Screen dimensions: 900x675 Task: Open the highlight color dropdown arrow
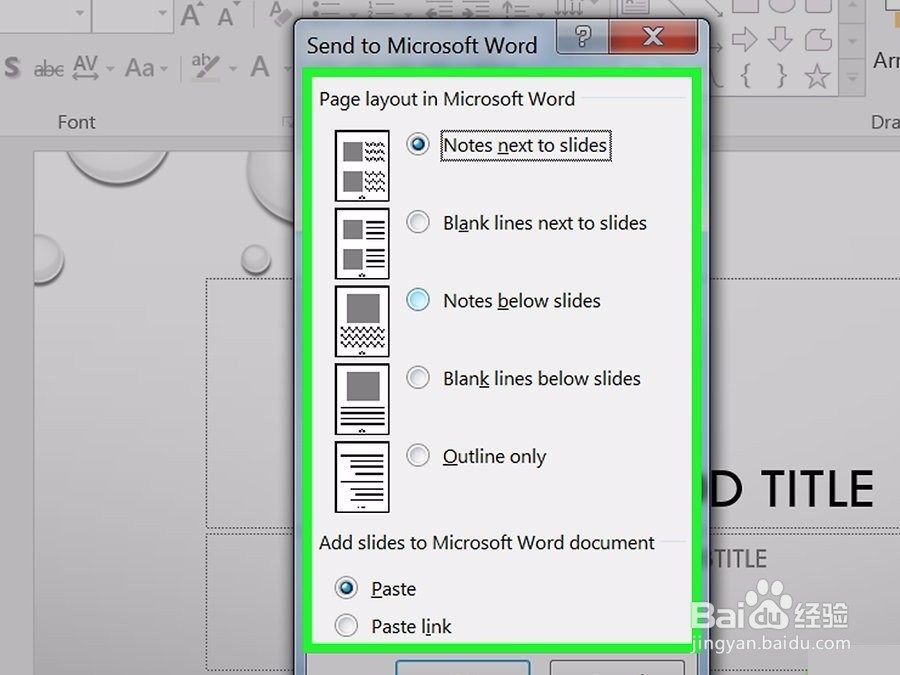click(x=233, y=69)
